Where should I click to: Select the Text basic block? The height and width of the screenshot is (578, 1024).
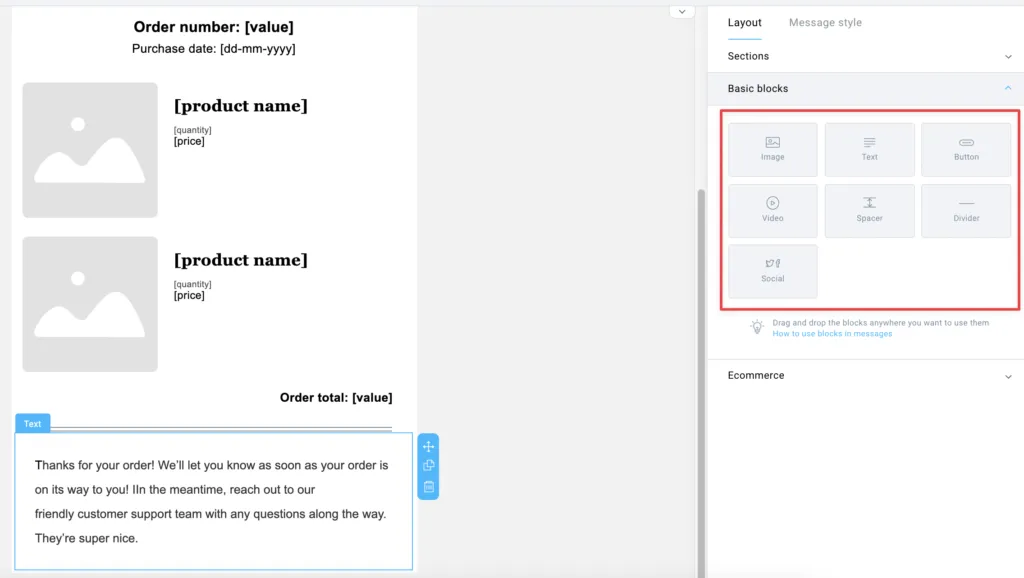pos(869,150)
